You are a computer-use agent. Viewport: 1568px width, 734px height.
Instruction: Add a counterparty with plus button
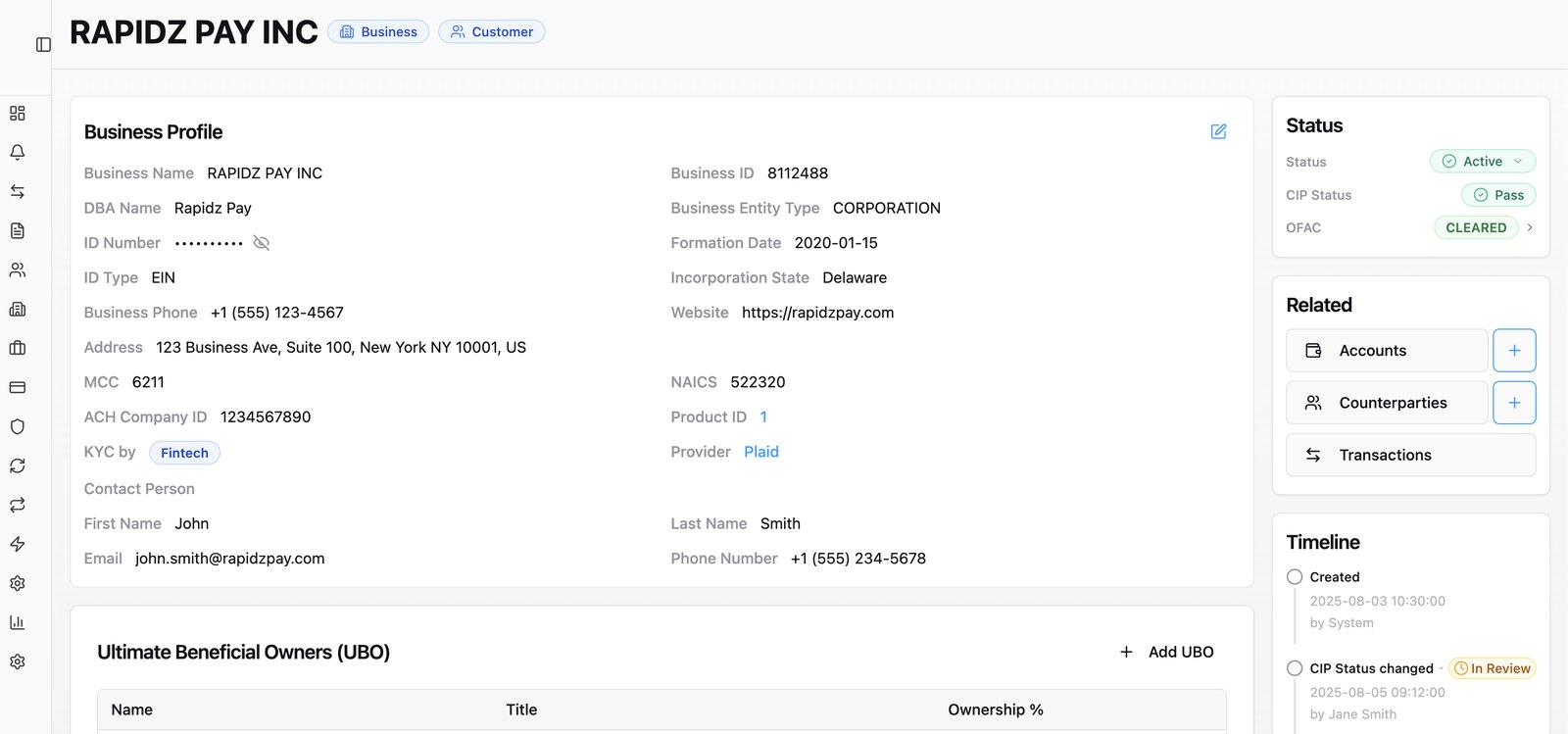1514,403
